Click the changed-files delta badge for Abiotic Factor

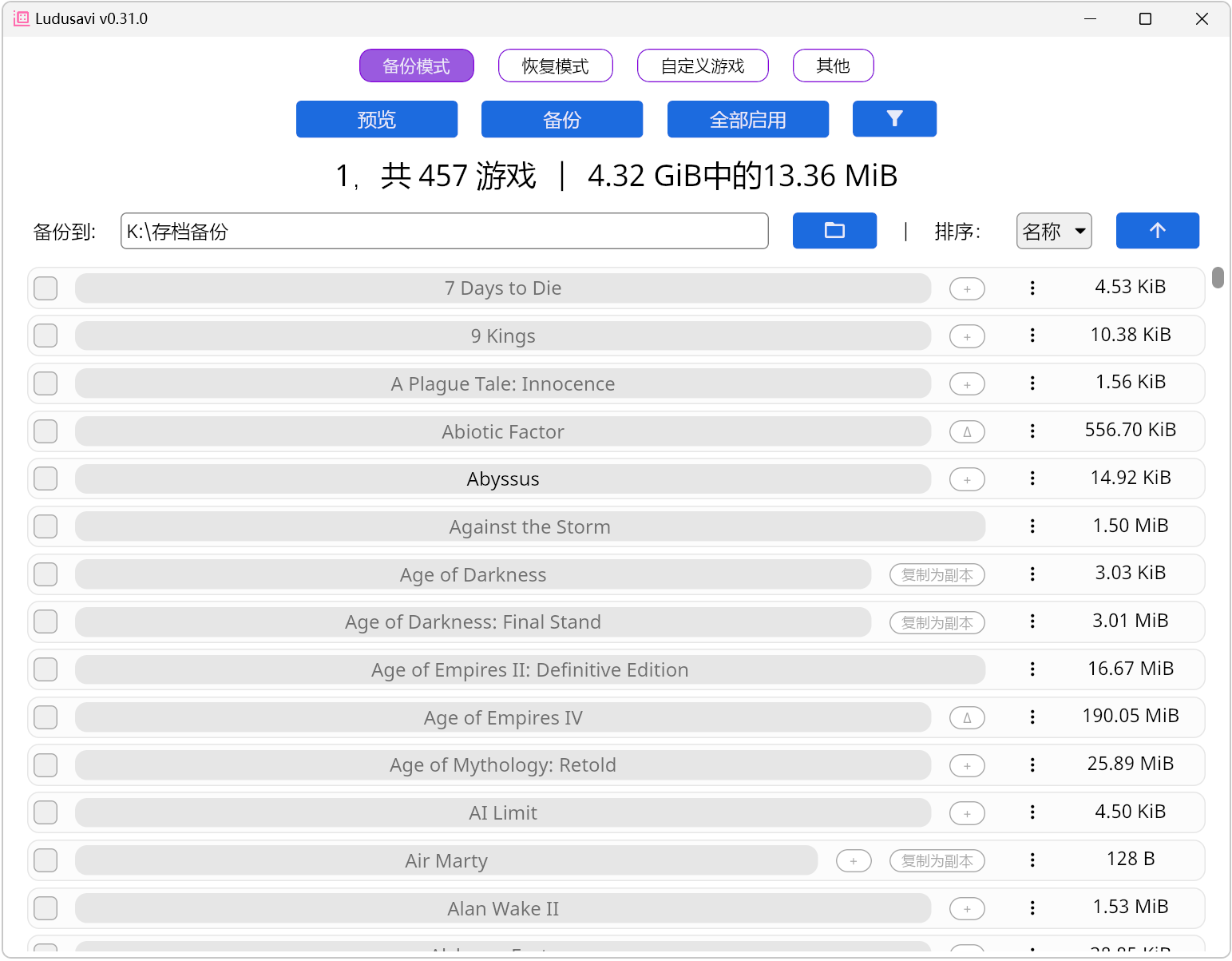tap(967, 432)
